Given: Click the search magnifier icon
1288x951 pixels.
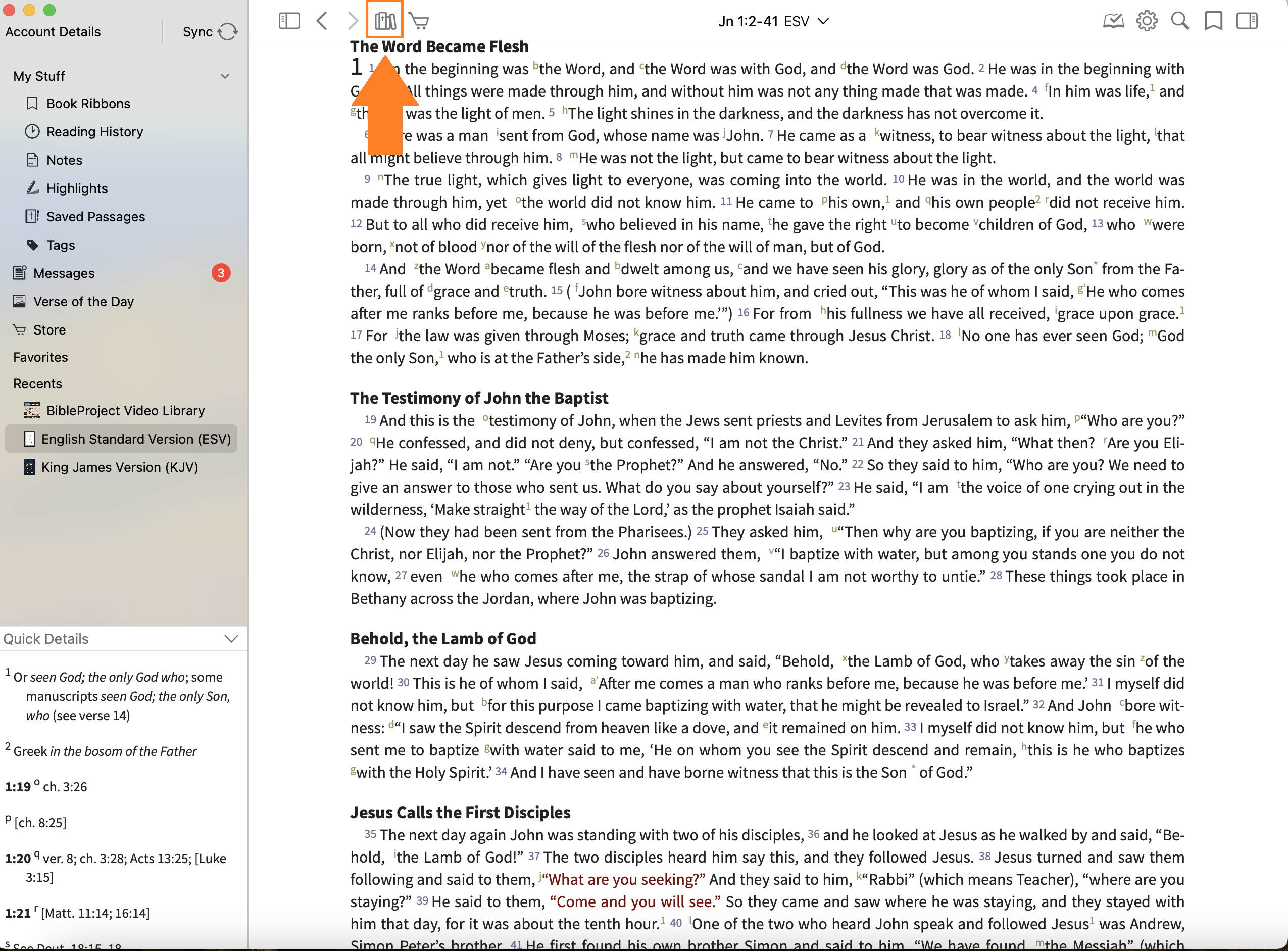Looking at the screenshot, I should point(1180,21).
